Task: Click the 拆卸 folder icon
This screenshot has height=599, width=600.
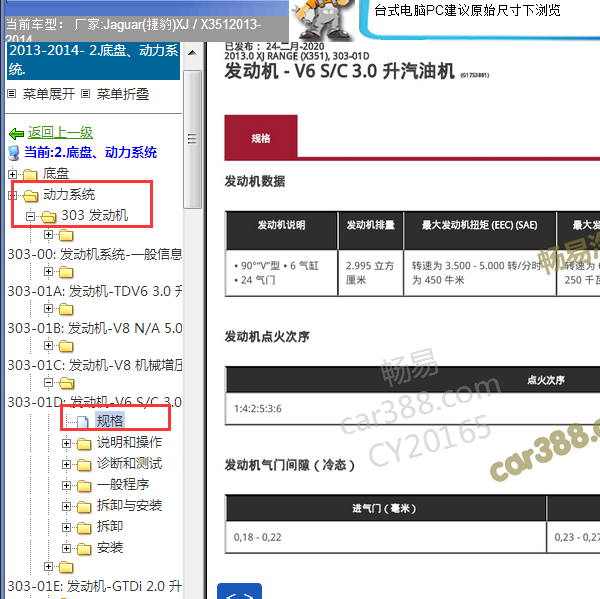Action: pyautogui.click(x=84, y=528)
